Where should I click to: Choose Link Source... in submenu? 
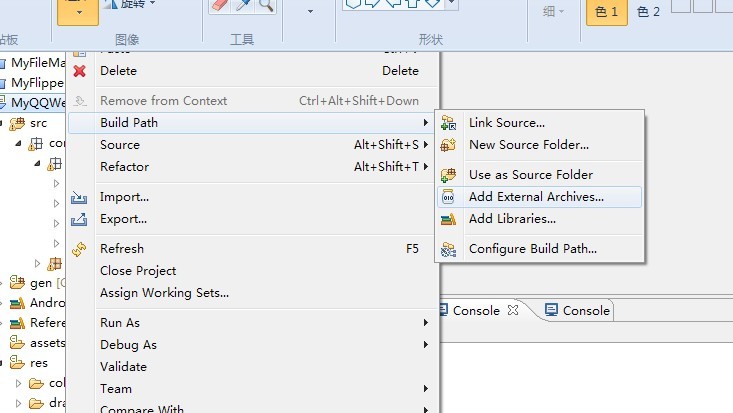click(x=539, y=123)
